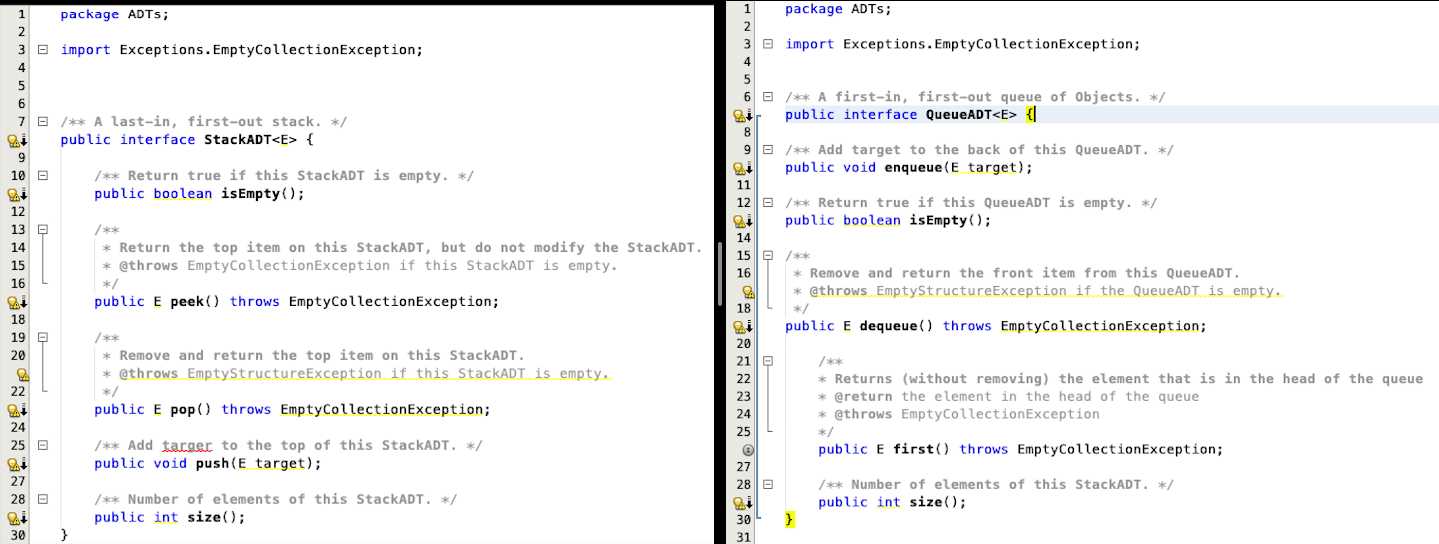Collapse the 'Return true if this QueueADT is empty' comment fold
The width and height of the screenshot is (1439, 544).
[768, 203]
